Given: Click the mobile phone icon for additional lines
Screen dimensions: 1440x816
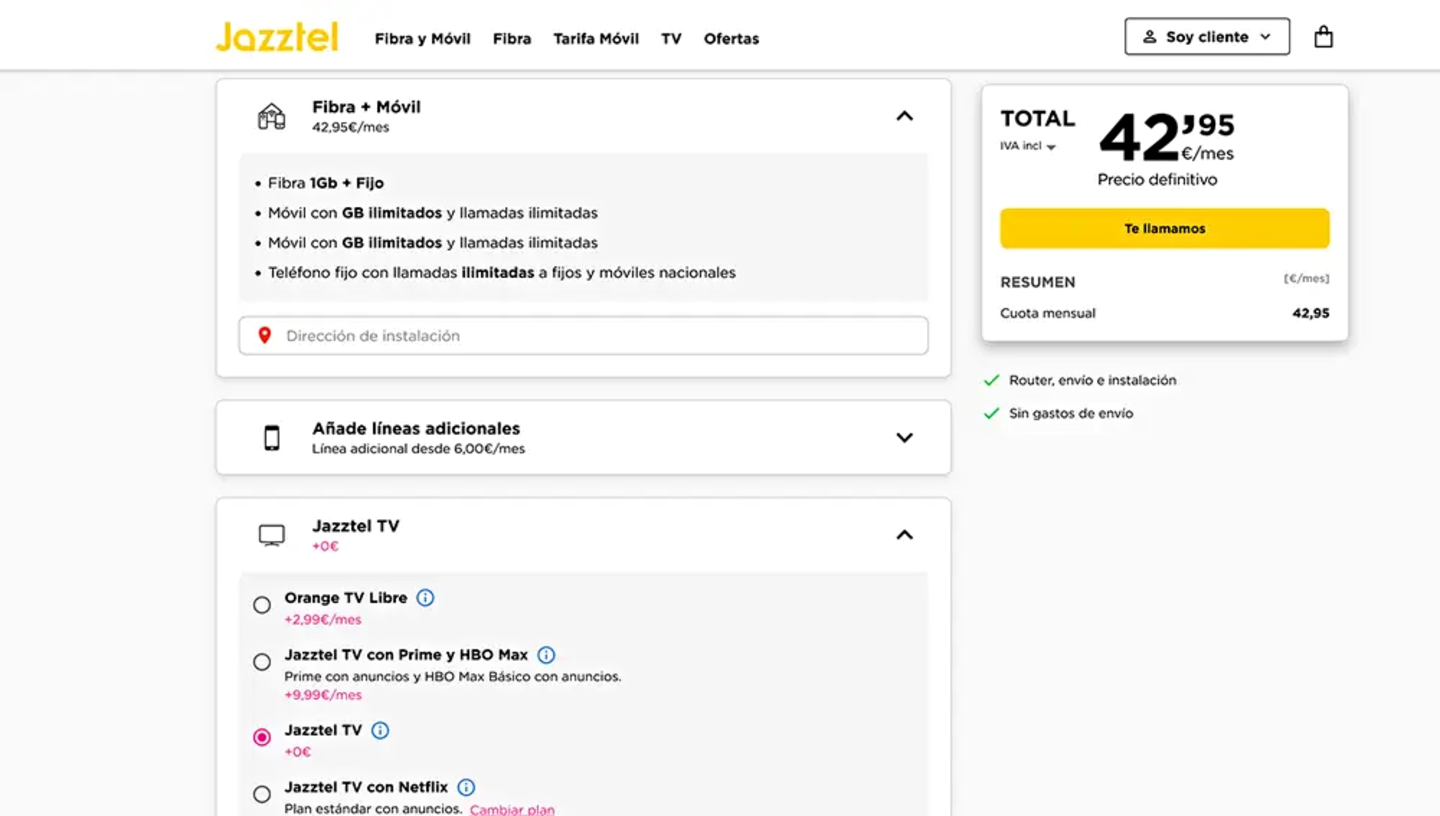Looking at the screenshot, I should 271,438.
